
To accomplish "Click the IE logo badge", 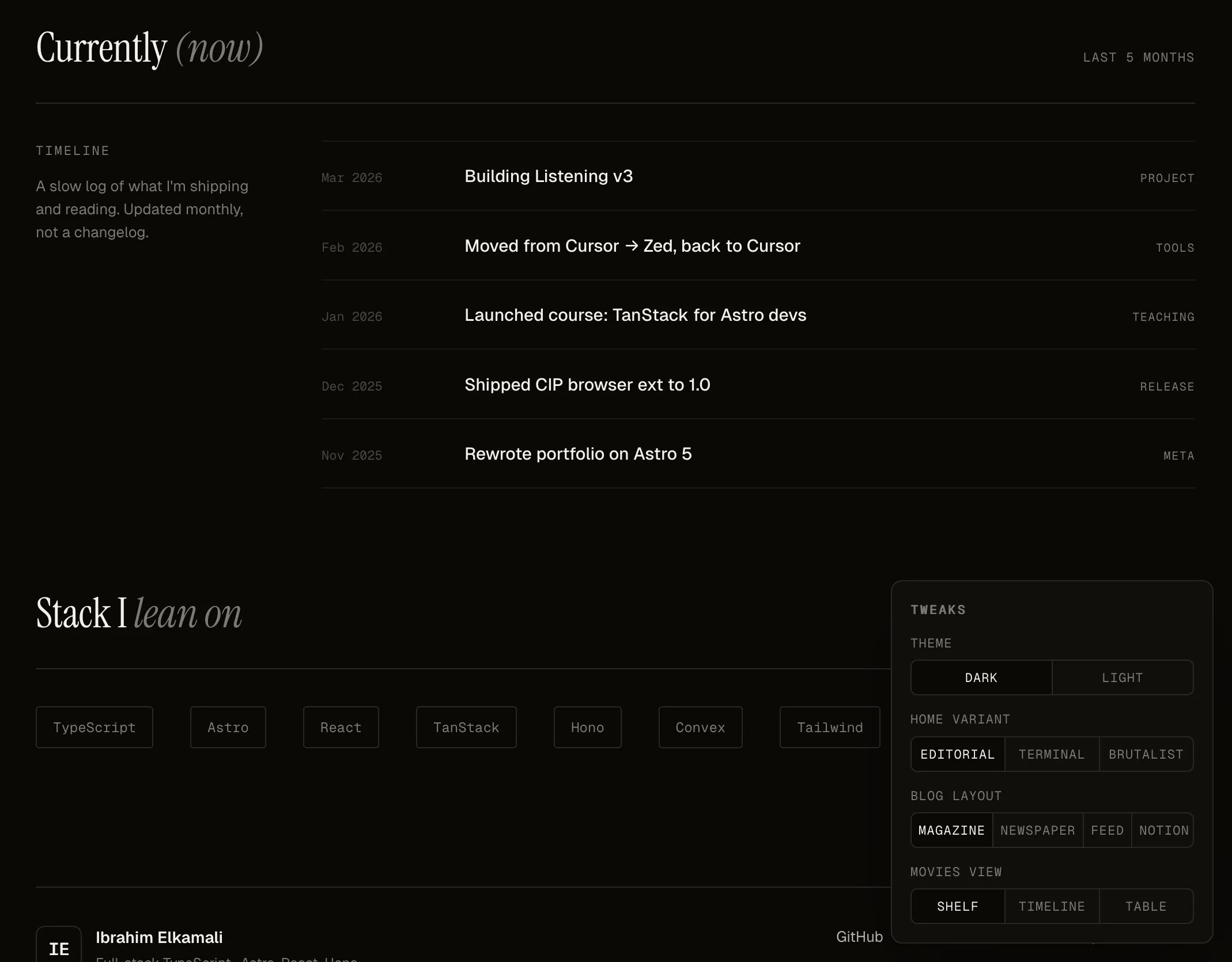I will click(59, 945).
